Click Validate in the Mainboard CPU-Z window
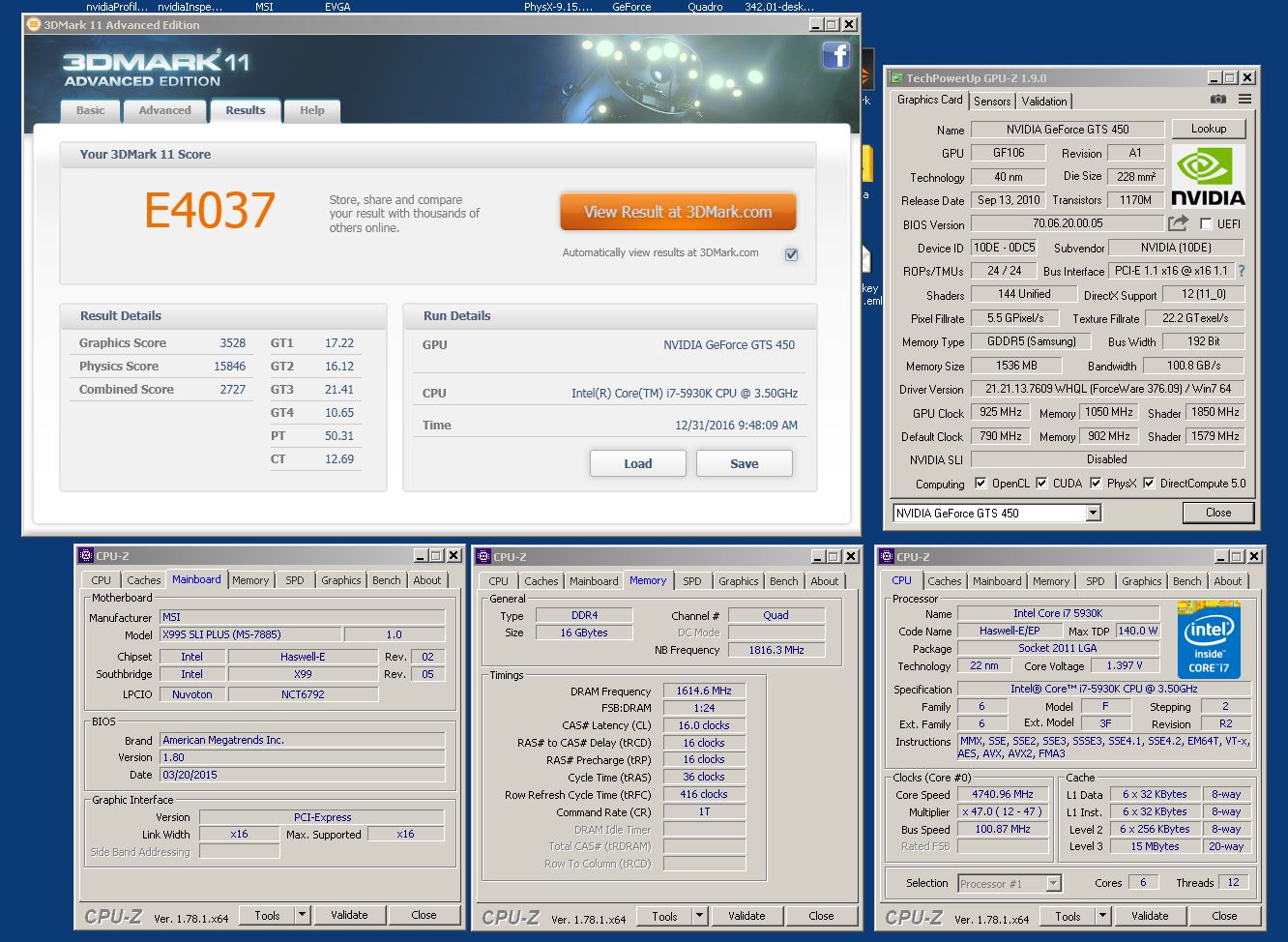 tap(349, 915)
